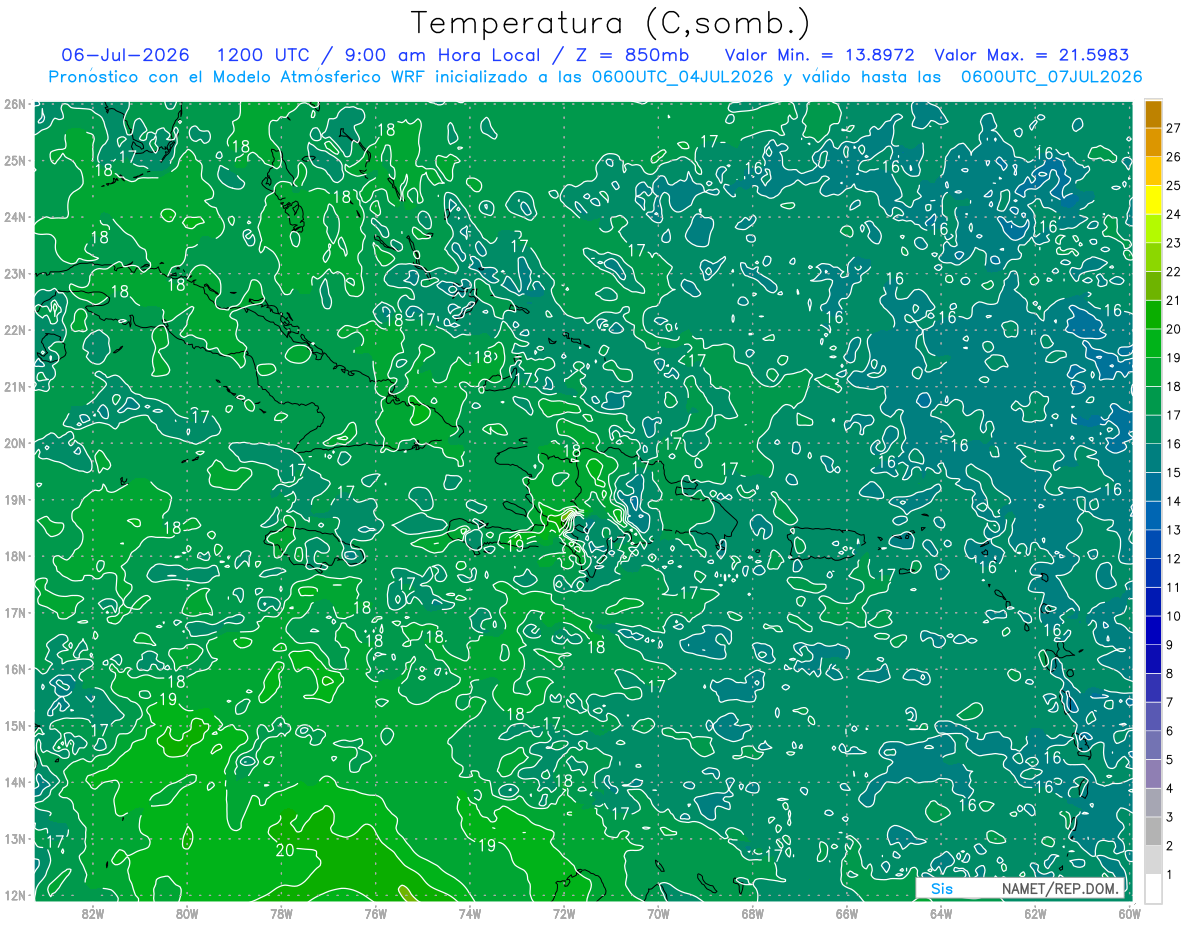The width and height of the screenshot is (1200, 927).
Task: Click the '1200 UTC' time text
Action: click(262, 55)
